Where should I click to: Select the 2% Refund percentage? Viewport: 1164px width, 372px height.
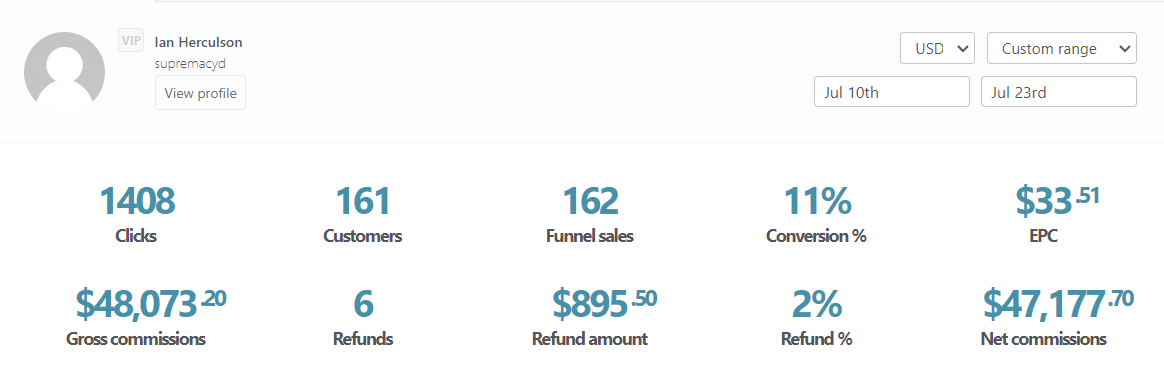[x=817, y=303]
